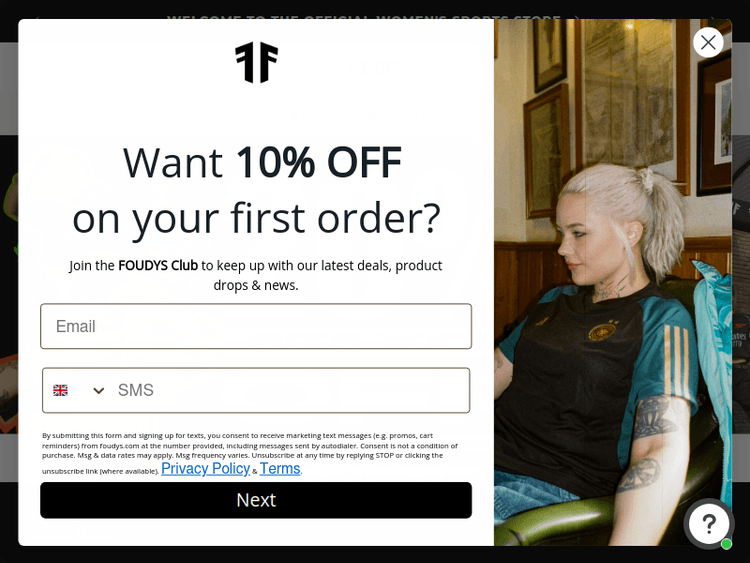
Task: Click the bold 'FOUDYS Club' text
Action: click(158, 265)
